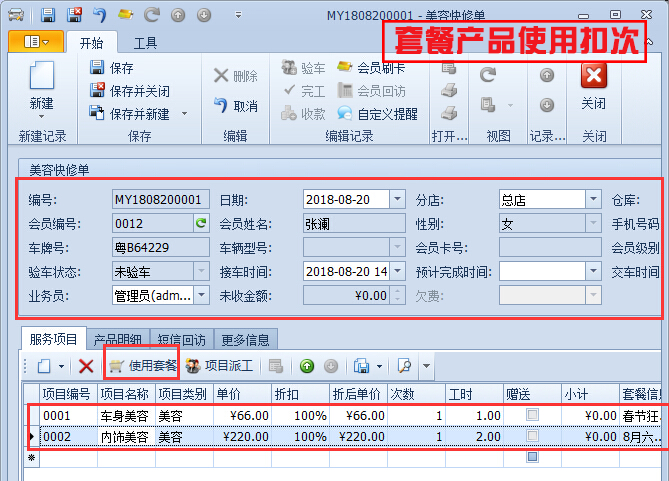
Task: Click red X delete row icon
Action: tap(86, 367)
